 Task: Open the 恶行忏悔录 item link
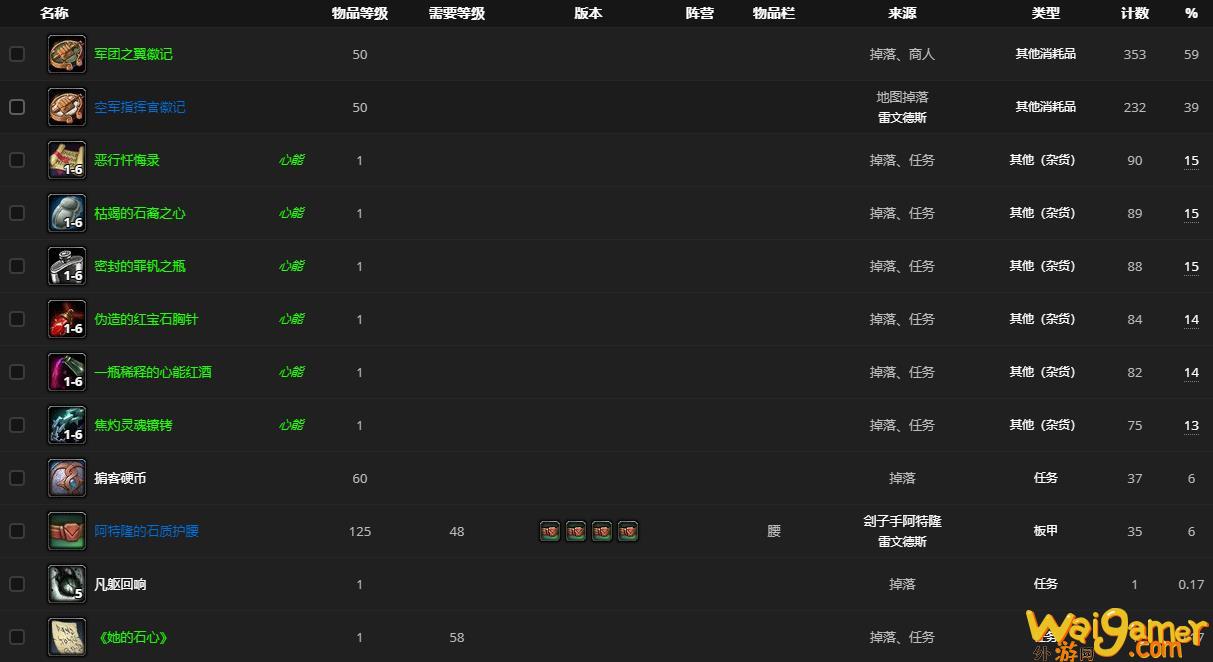pyautogui.click(x=127, y=160)
